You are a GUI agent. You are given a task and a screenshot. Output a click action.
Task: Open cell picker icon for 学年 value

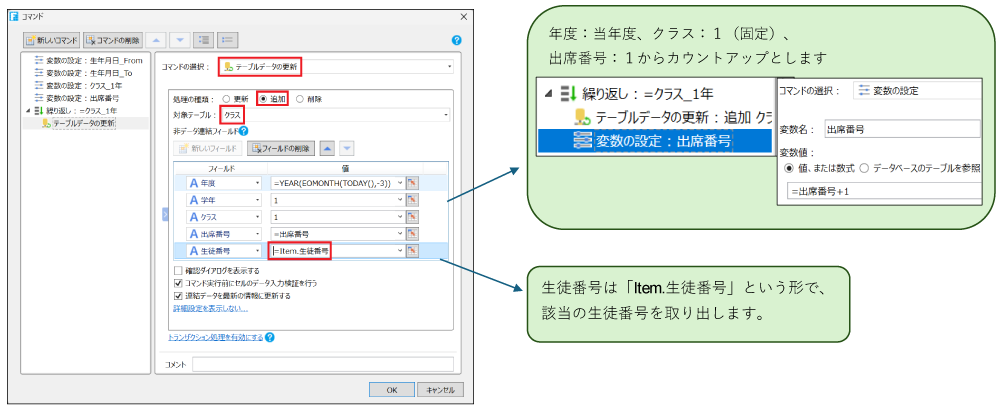pyautogui.click(x=412, y=200)
